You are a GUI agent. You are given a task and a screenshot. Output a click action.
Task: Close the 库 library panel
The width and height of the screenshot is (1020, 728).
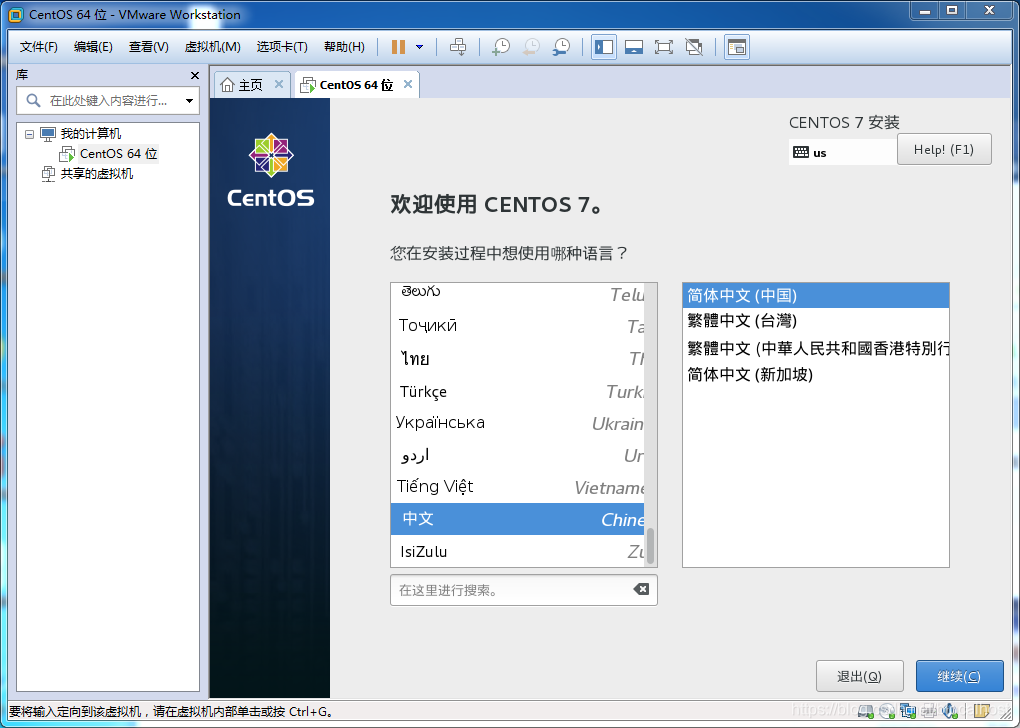coord(195,75)
